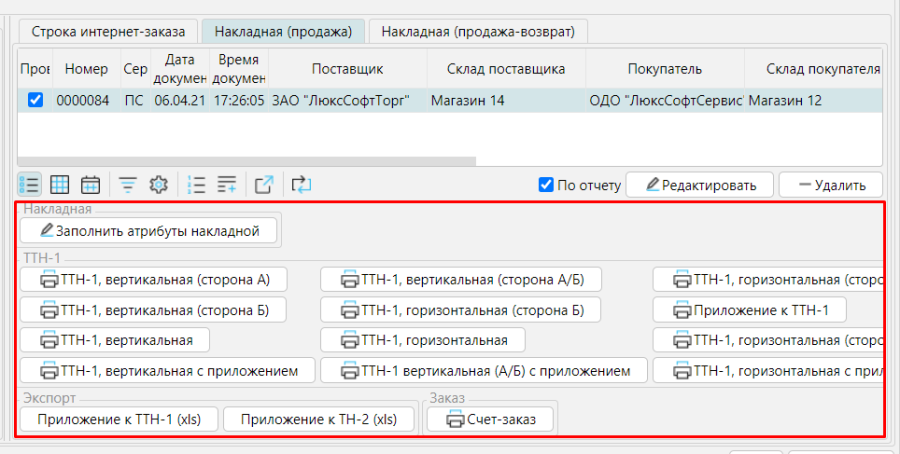The height and width of the screenshot is (454, 900).
Task: Switch to list view mode icon
Action: [x=29, y=184]
